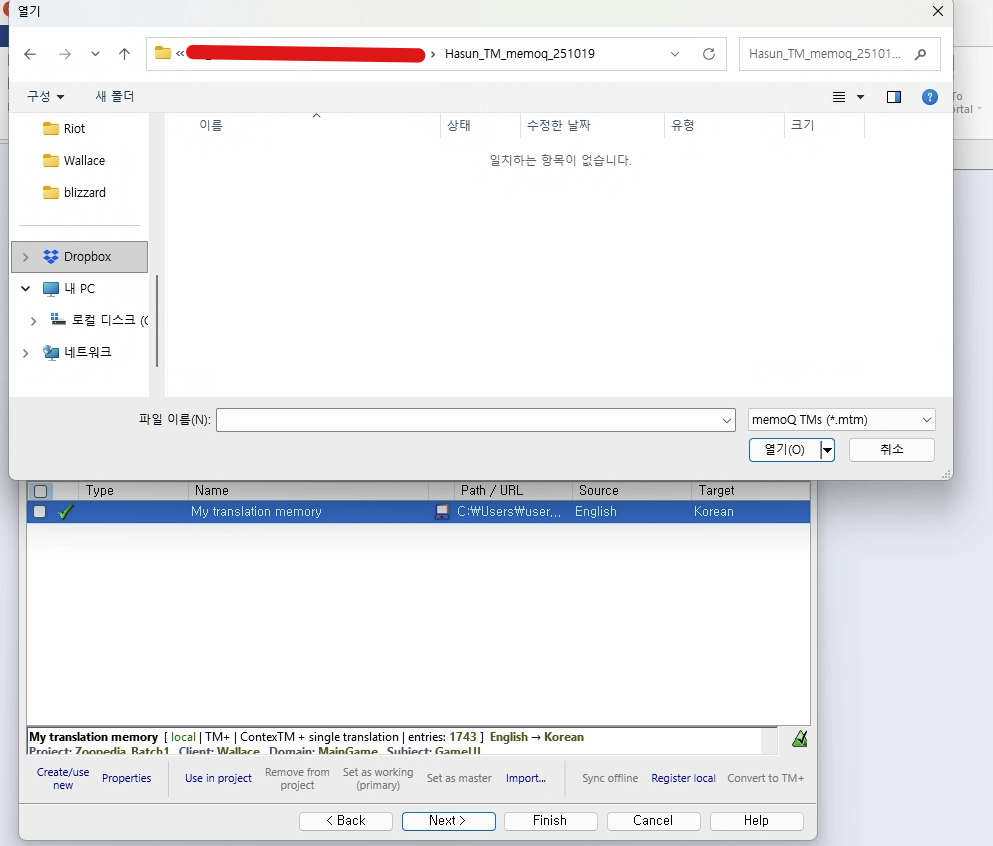Image resolution: width=993 pixels, height=846 pixels.
Task: Expand the 로컬 디스크 tree node
Action: tap(33, 321)
